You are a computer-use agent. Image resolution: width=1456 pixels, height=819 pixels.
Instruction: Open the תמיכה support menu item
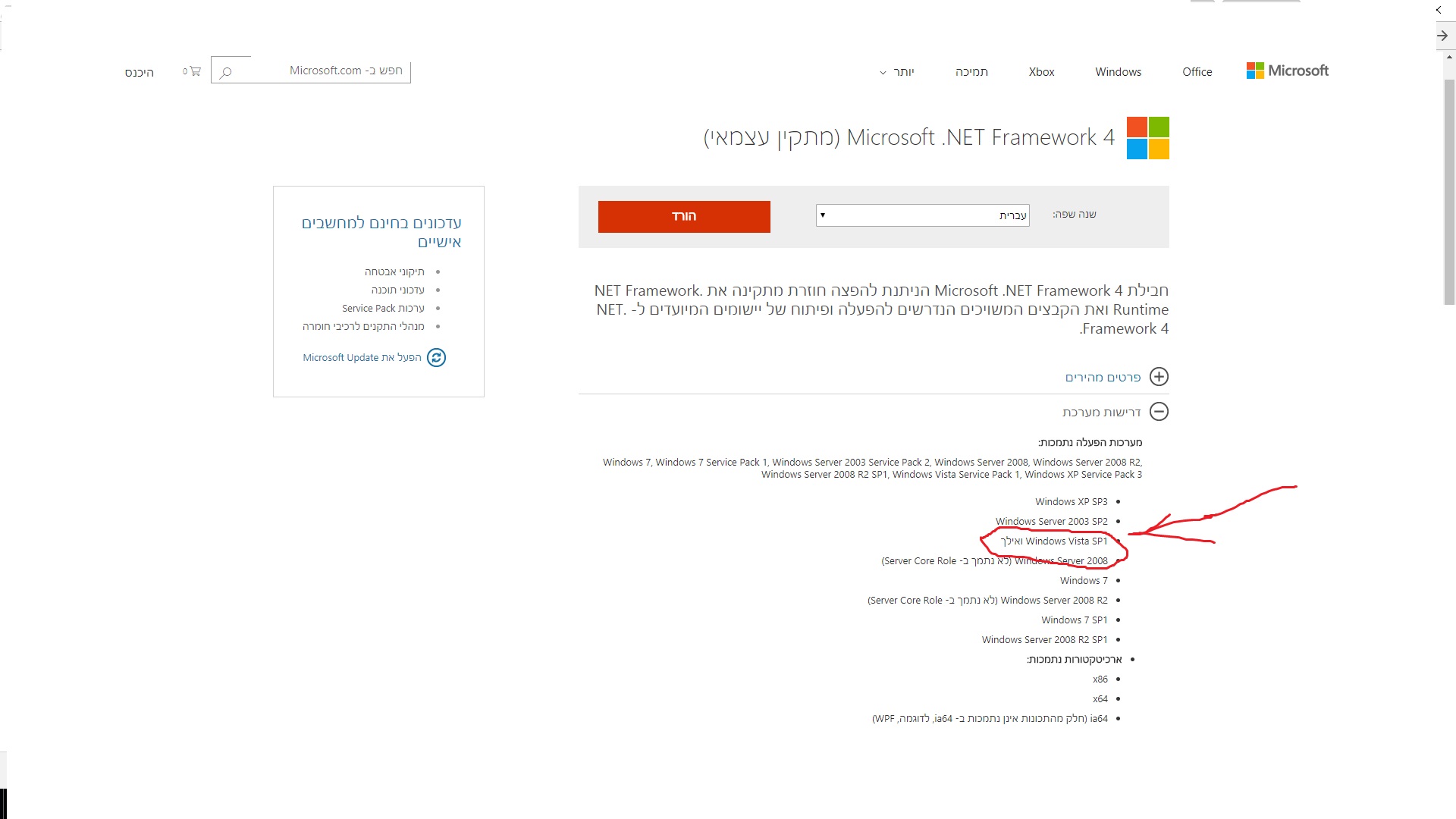tap(971, 72)
